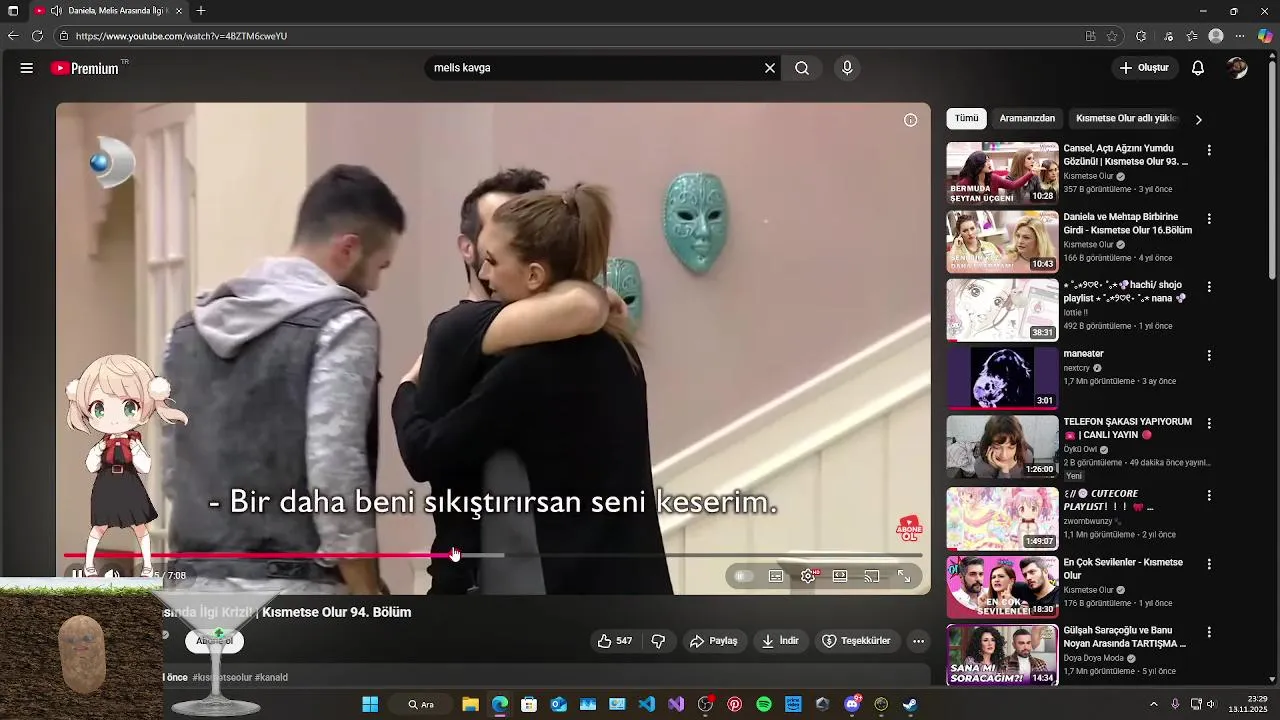Mute the video volume icon
The width and height of the screenshot is (1280, 720).
(x=112, y=575)
